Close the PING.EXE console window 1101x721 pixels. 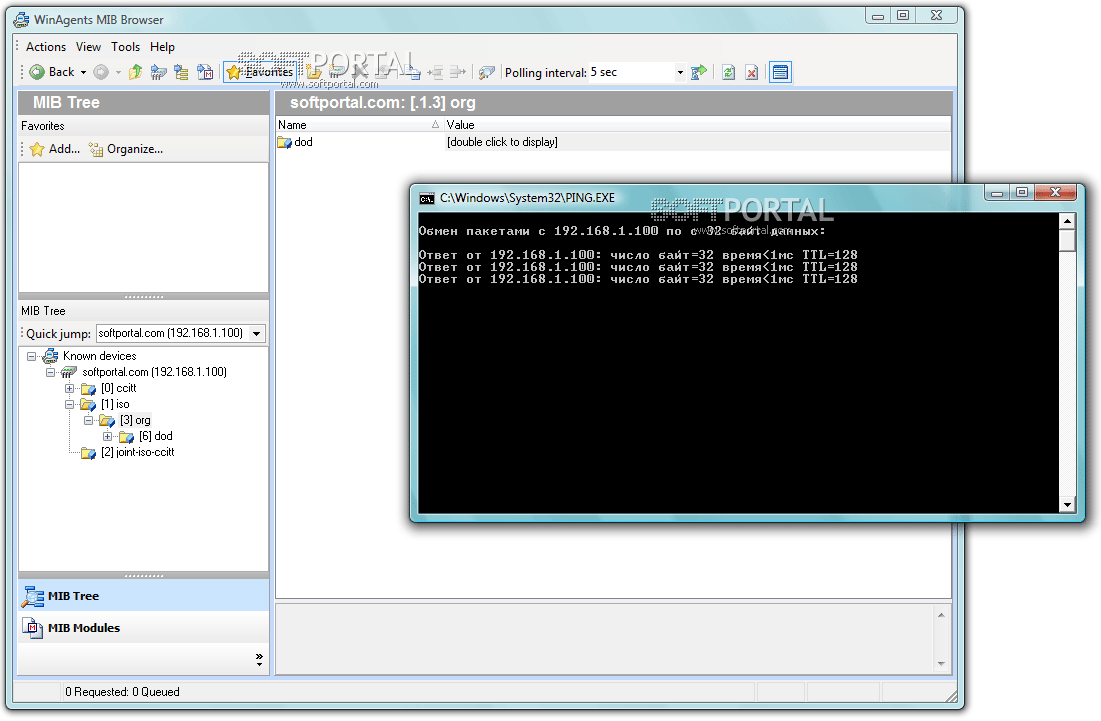1055,192
